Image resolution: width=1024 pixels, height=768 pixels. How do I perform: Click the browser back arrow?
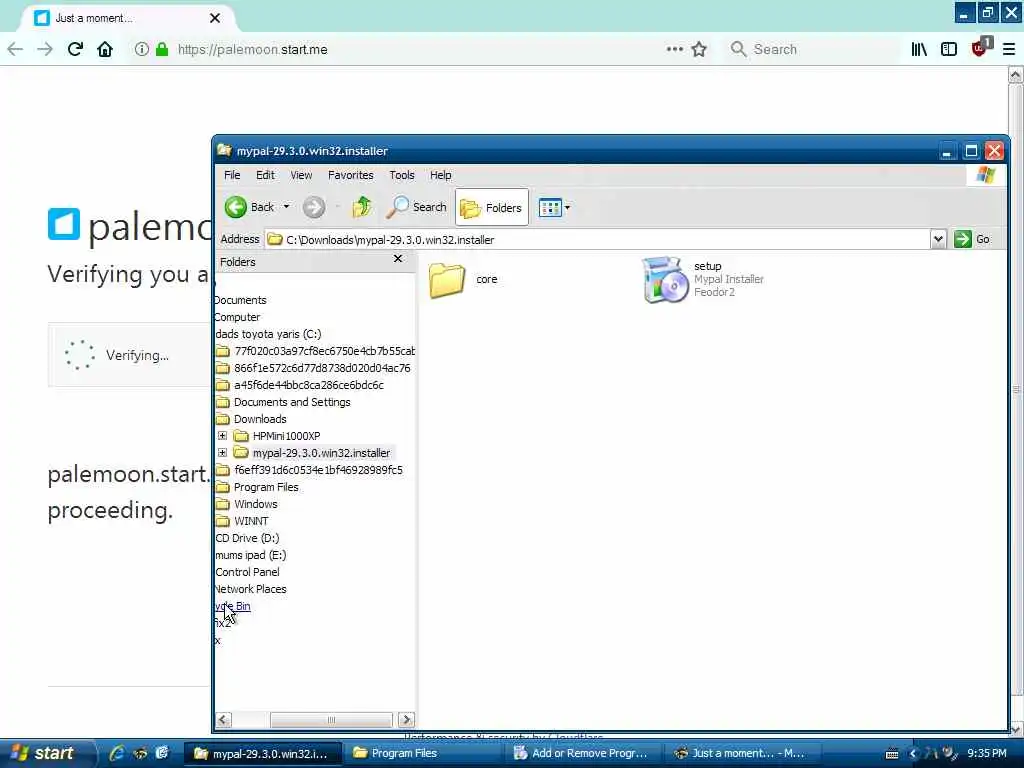tap(15, 49)
